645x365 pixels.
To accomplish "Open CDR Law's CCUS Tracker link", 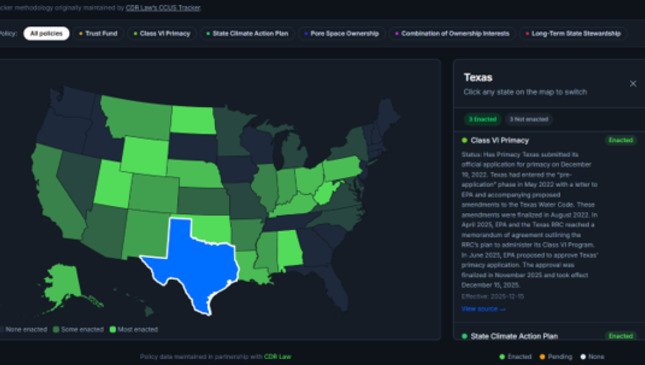I will coord(163,8).
